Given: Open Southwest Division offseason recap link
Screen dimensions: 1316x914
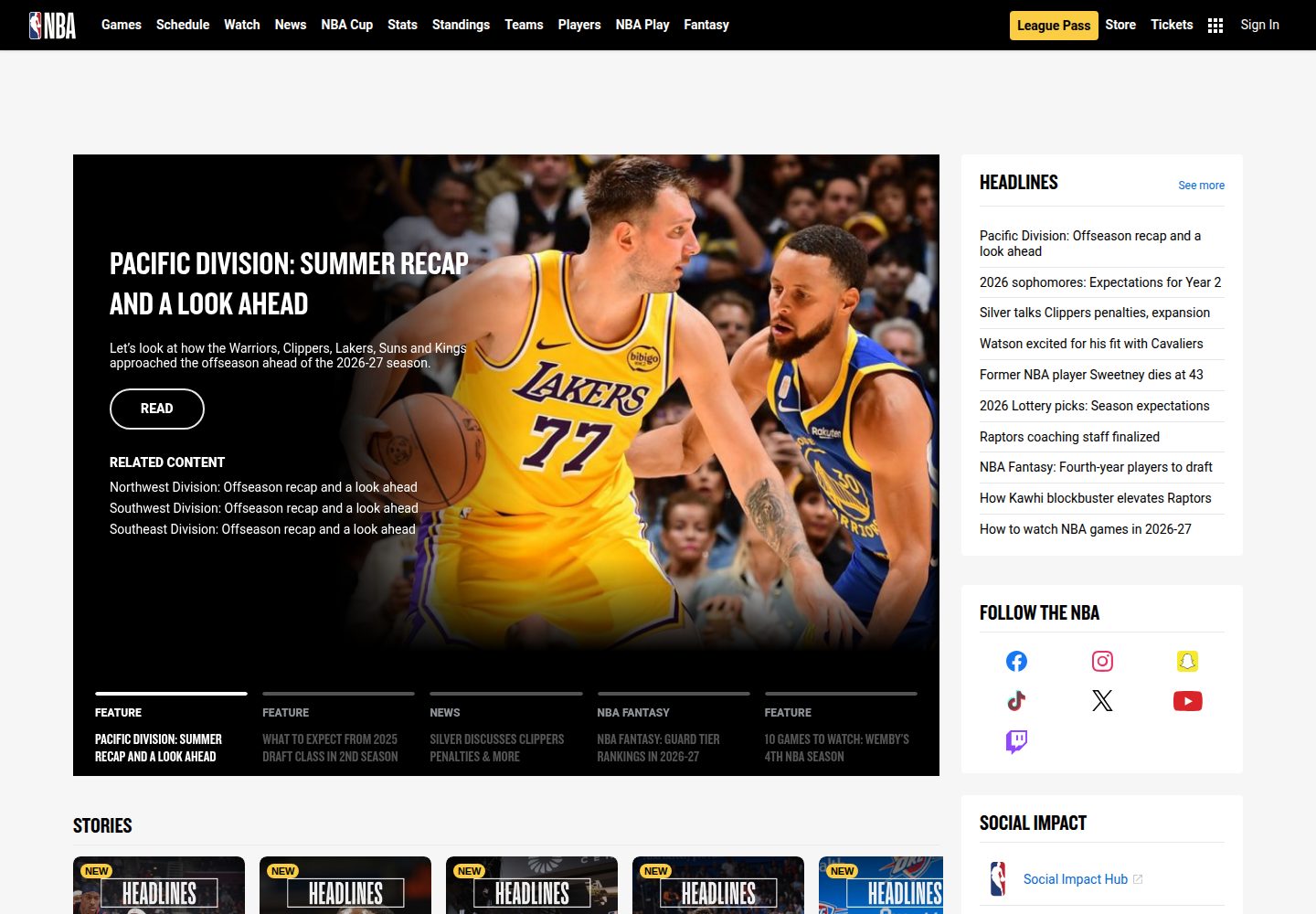Looking at the screenshot, I should click(264, 508).
